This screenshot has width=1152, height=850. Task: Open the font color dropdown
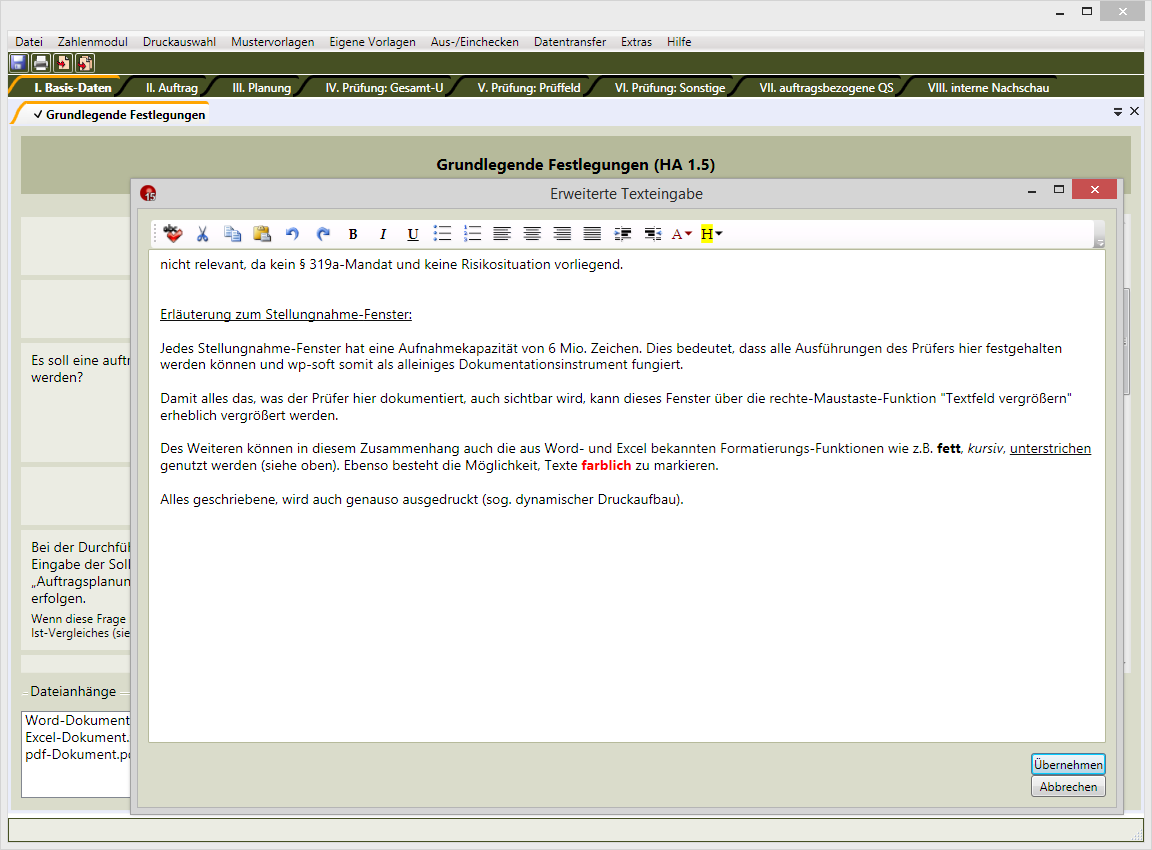tap(688, 234)
